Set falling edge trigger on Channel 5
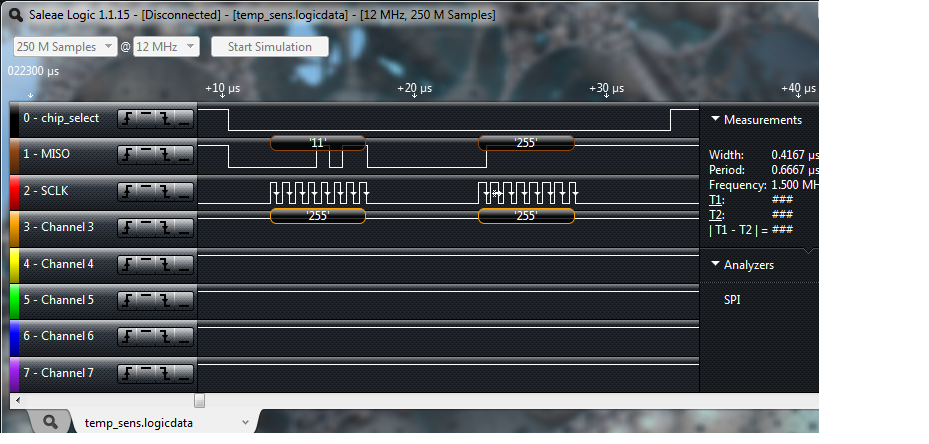929x444 pixels. 165,301
